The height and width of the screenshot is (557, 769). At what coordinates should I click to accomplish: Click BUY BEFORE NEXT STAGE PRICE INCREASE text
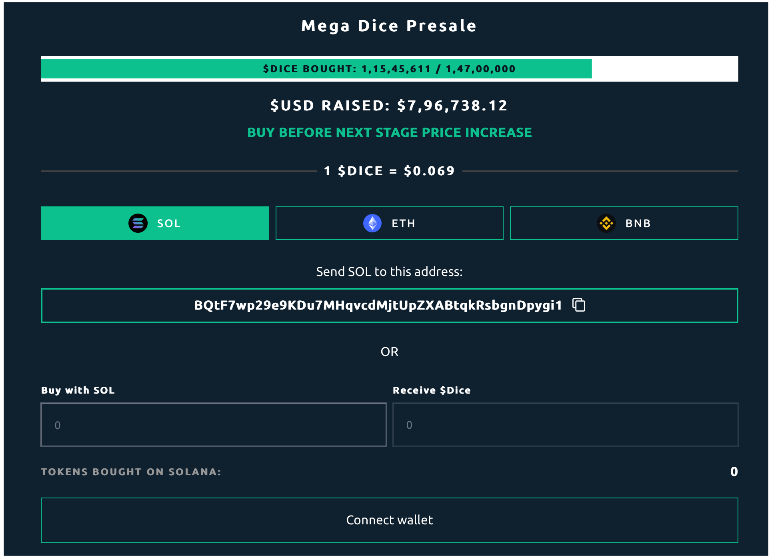389,132
